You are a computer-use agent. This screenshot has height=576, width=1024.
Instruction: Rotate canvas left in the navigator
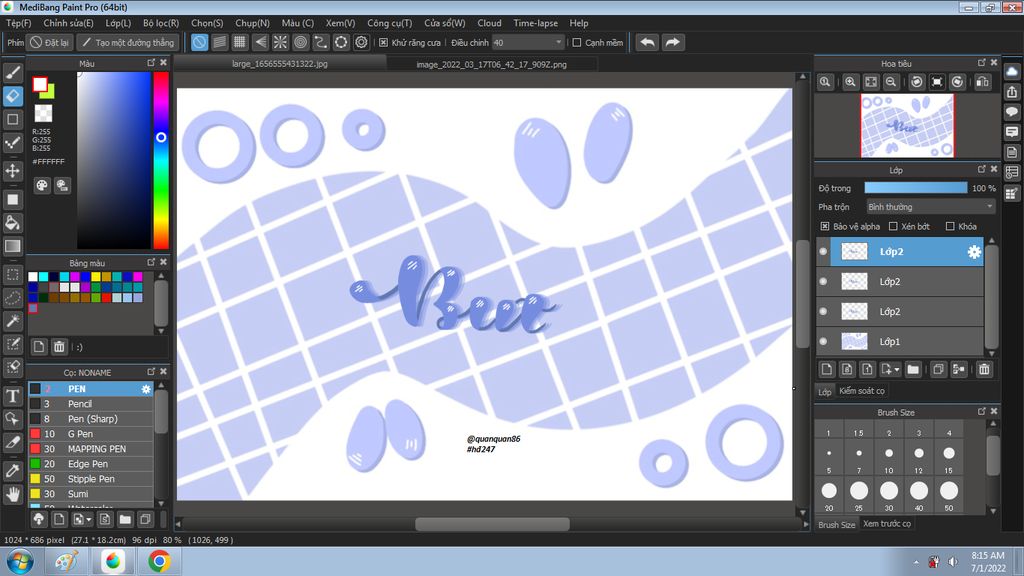[917, 82]
